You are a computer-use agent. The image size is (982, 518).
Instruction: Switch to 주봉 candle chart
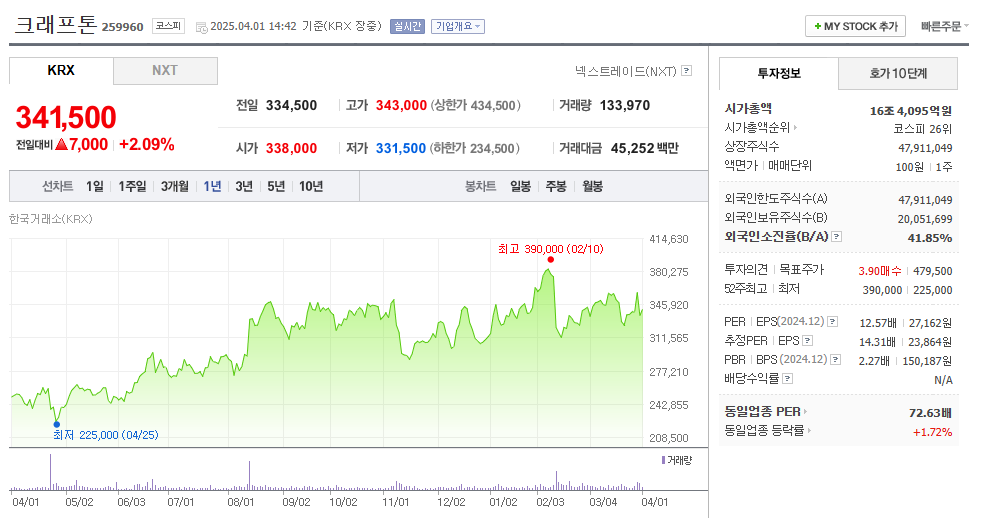click(x=556, y=187)
